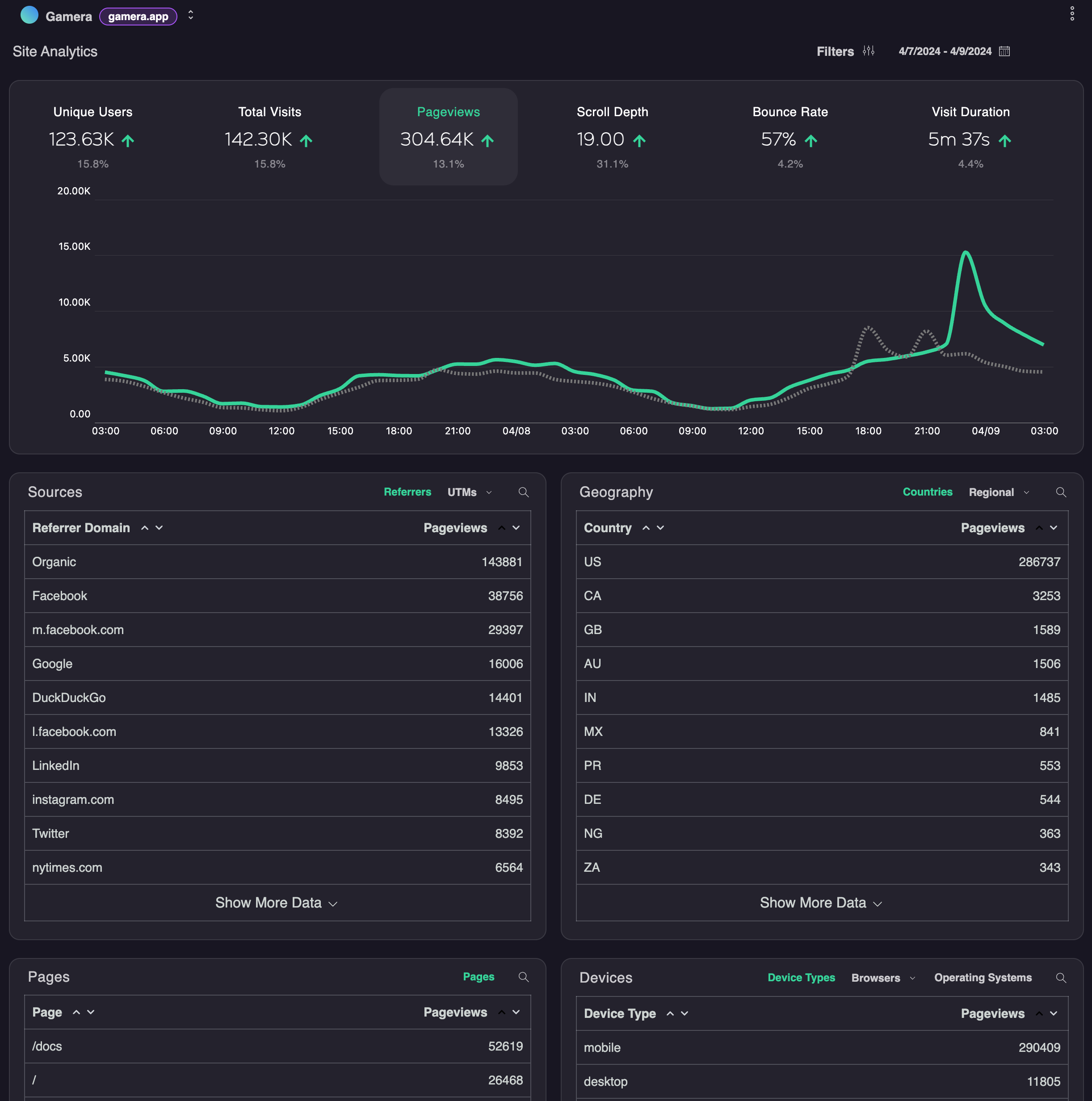The height and width of the screenshot is (1101, 1092).
Task: Open the three-dot options menu
Action: 1071,14
